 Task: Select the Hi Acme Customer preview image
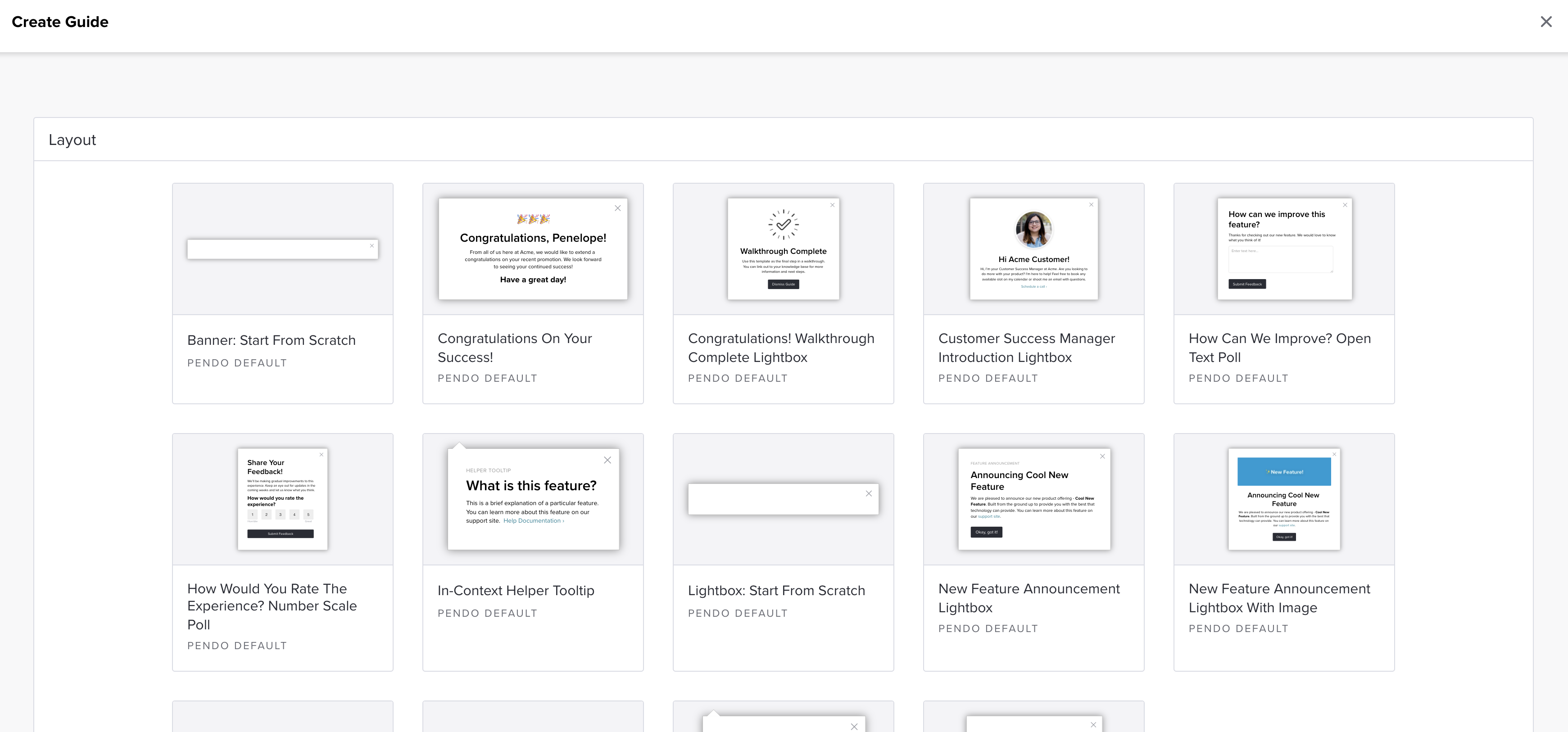coord(1033,249)
